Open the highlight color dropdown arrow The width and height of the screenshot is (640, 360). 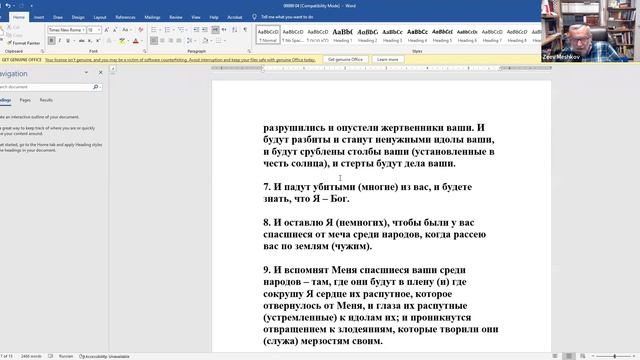(128, 41)
